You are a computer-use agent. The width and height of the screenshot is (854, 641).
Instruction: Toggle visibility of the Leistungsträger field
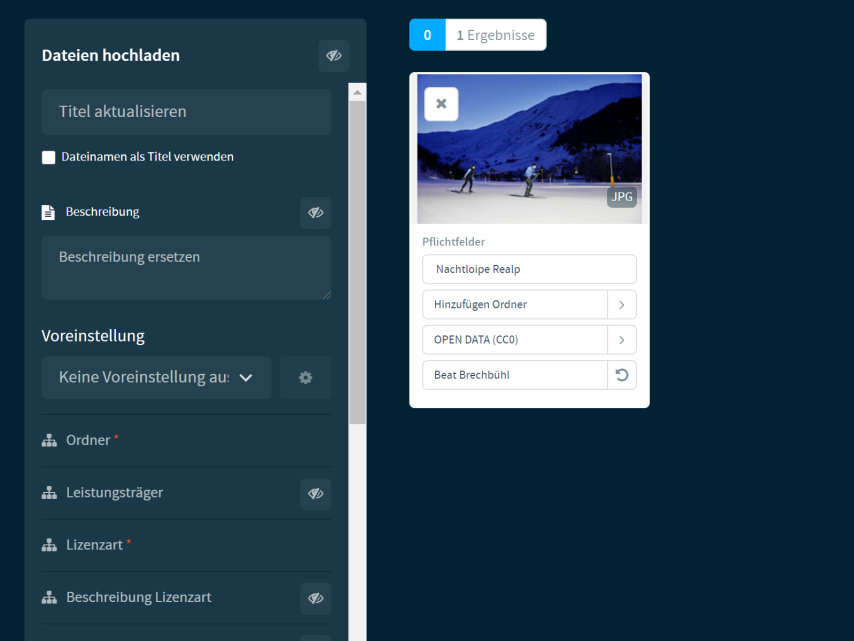(315, 493)
